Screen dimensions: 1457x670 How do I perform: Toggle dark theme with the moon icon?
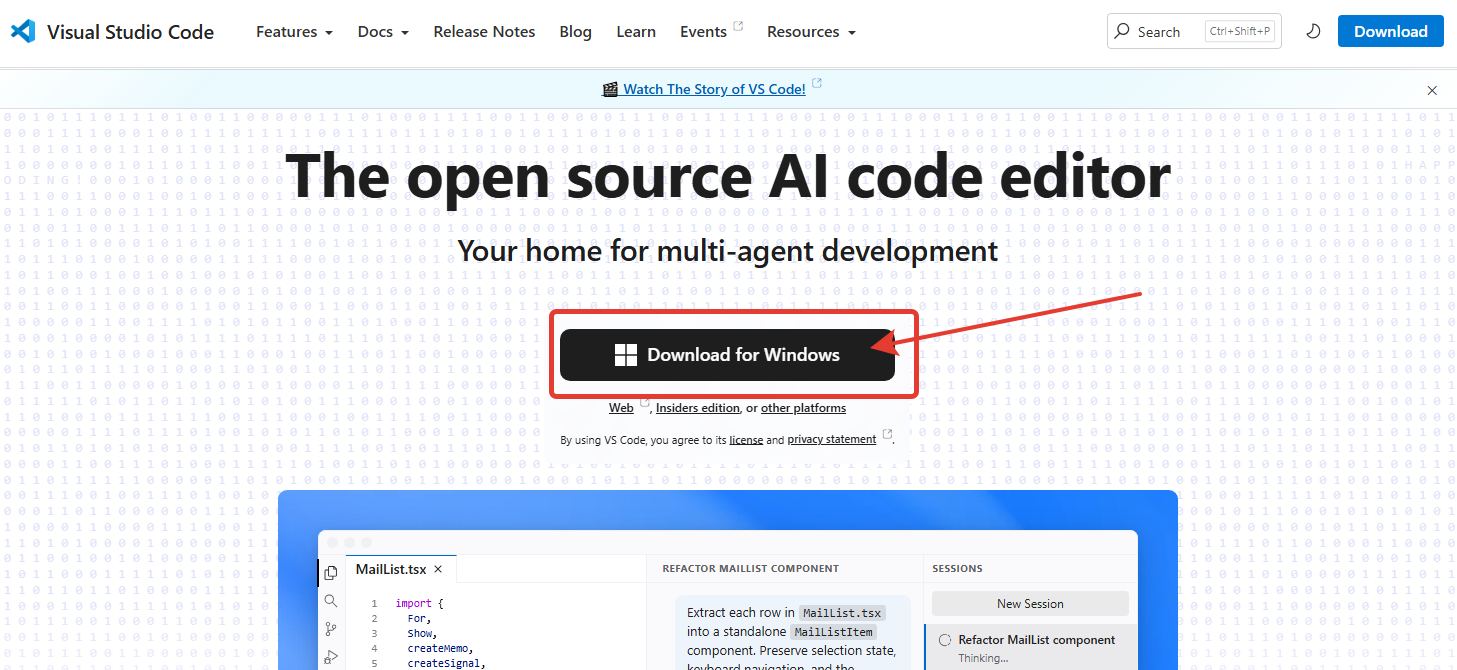coord(1314,32)
